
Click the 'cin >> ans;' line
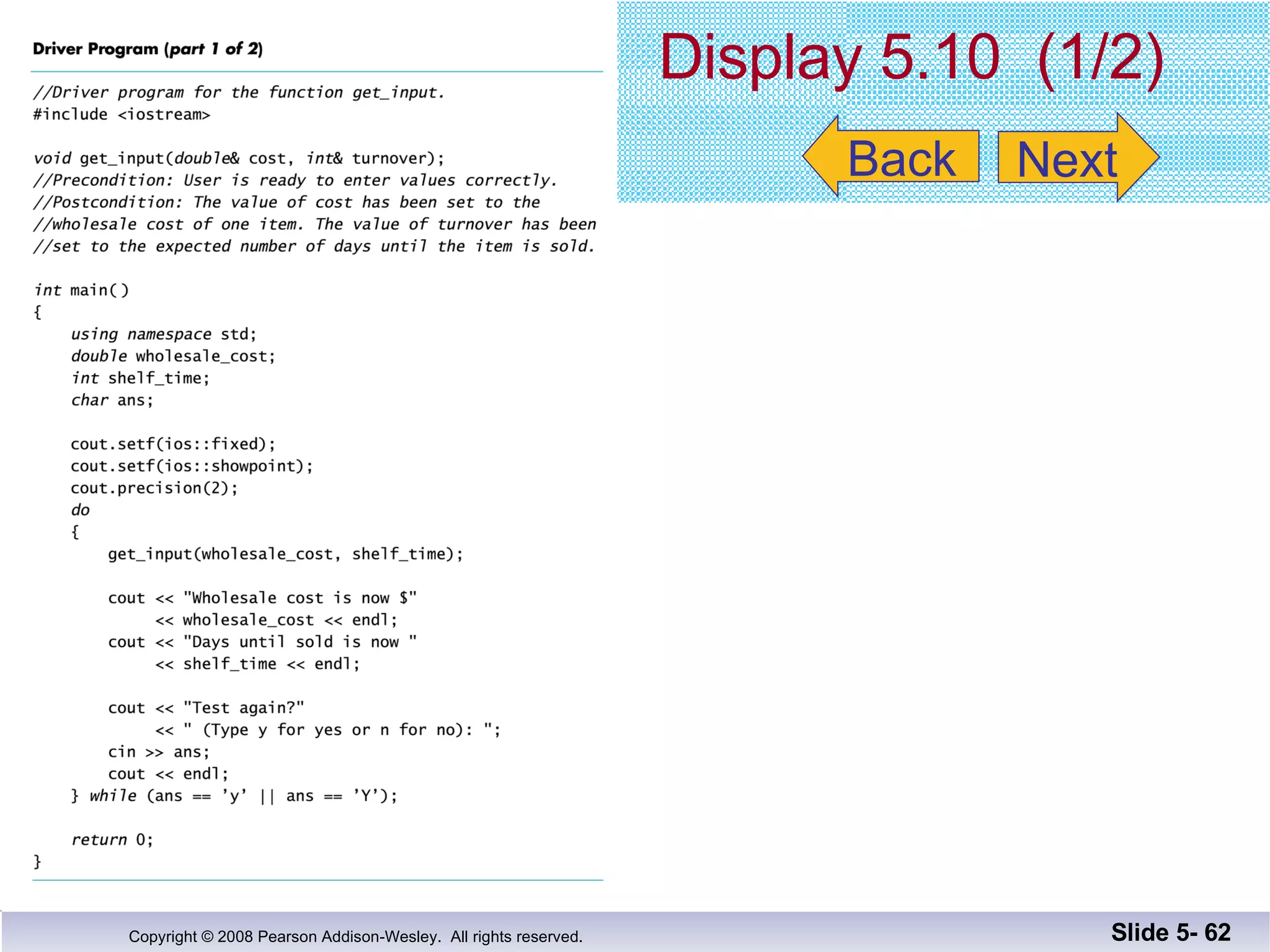[x=159, y=752]
